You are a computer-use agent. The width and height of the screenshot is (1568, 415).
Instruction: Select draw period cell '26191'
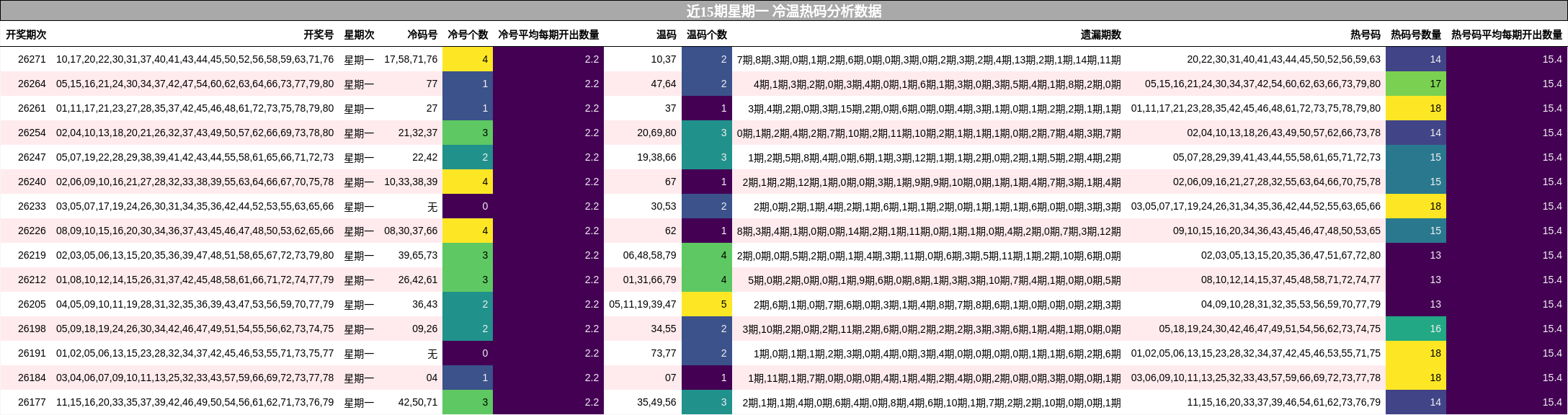click(x=32, y=353)
